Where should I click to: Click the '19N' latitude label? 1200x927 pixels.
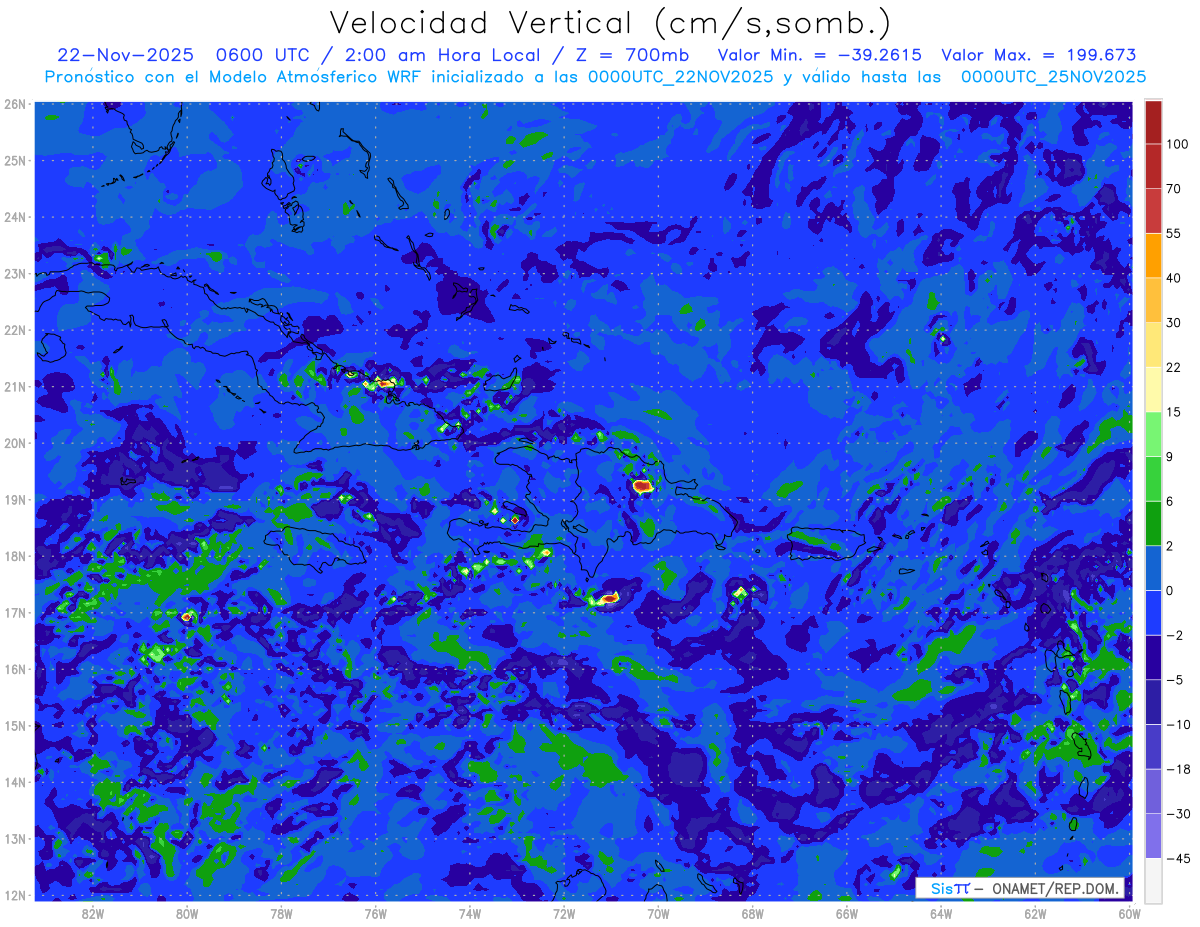pyautogui.click(x=14, y=499)
